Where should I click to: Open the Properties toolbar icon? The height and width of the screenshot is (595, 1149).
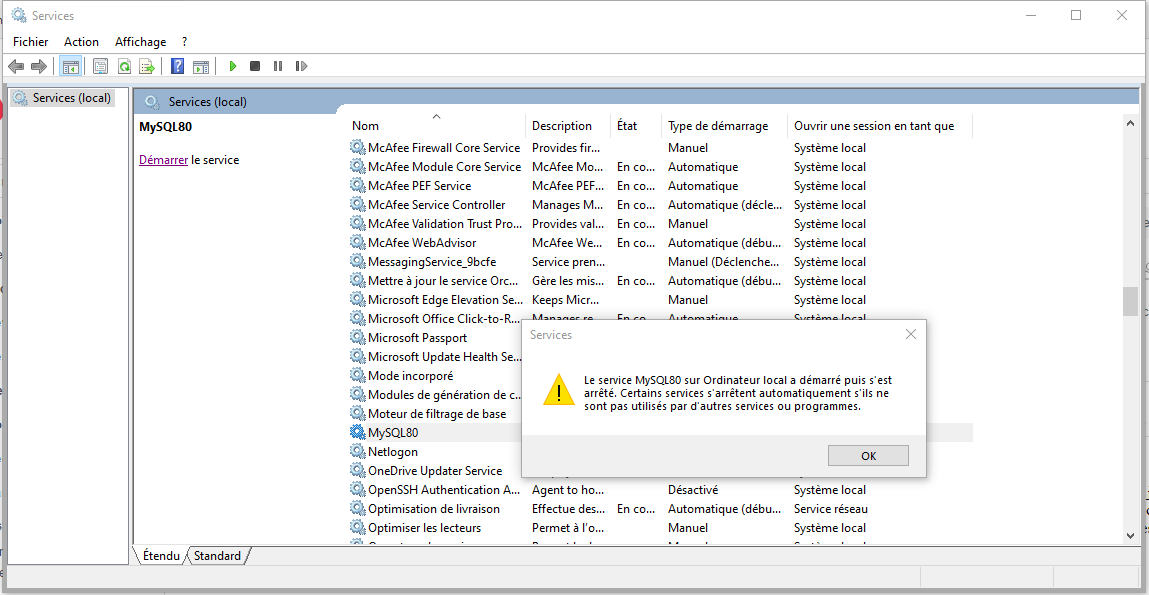click(x=100, y=66)
